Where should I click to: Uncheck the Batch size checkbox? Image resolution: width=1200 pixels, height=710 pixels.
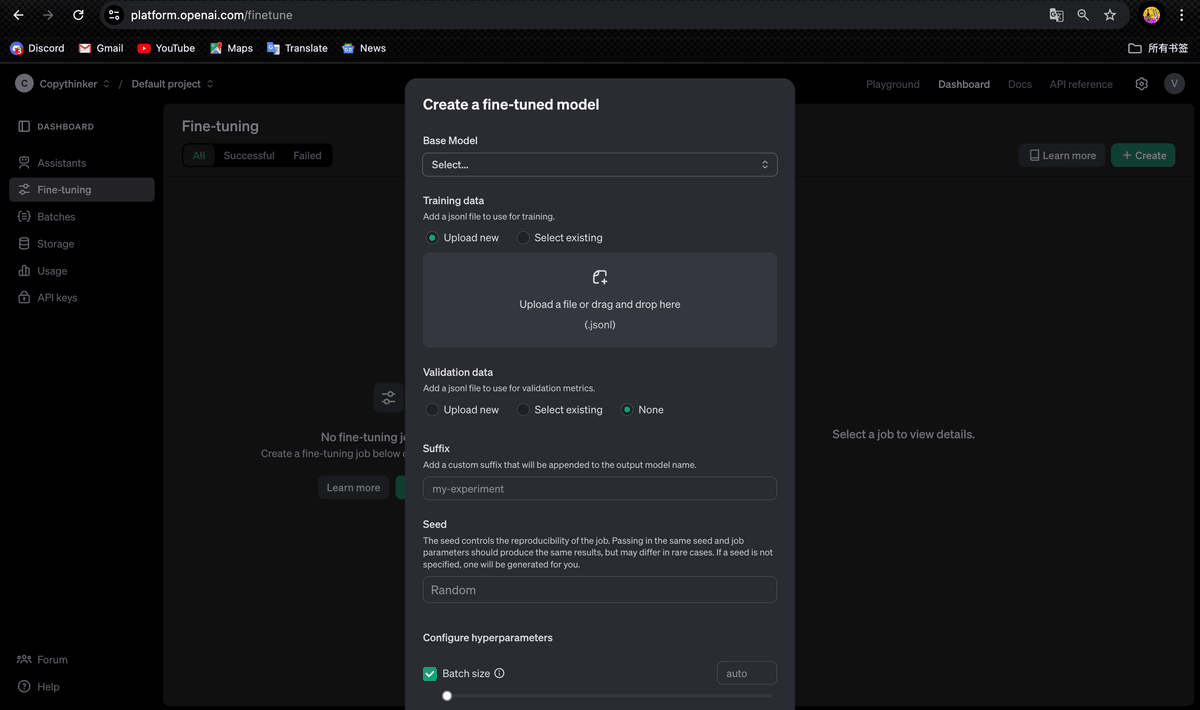pos(430,674)
